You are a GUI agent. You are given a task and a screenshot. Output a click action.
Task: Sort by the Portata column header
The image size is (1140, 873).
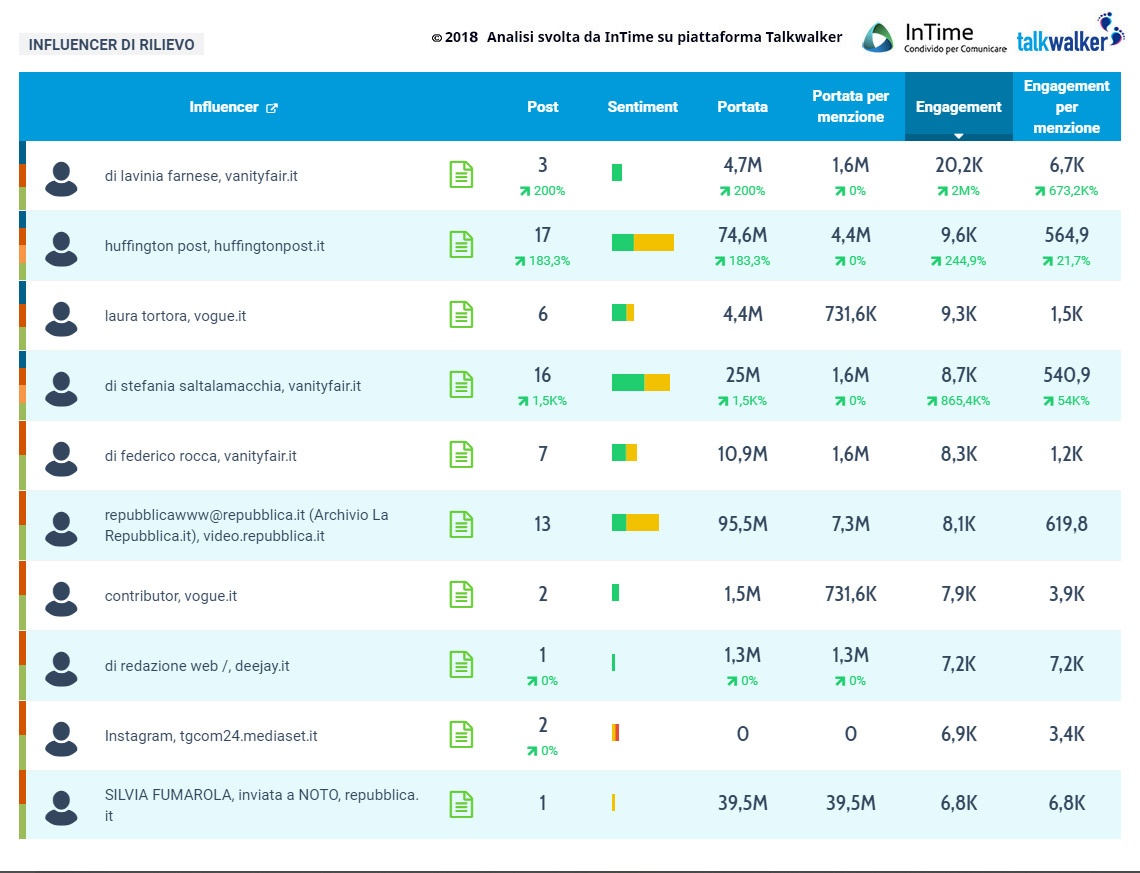pyautogui.click(x=742, y=107)
